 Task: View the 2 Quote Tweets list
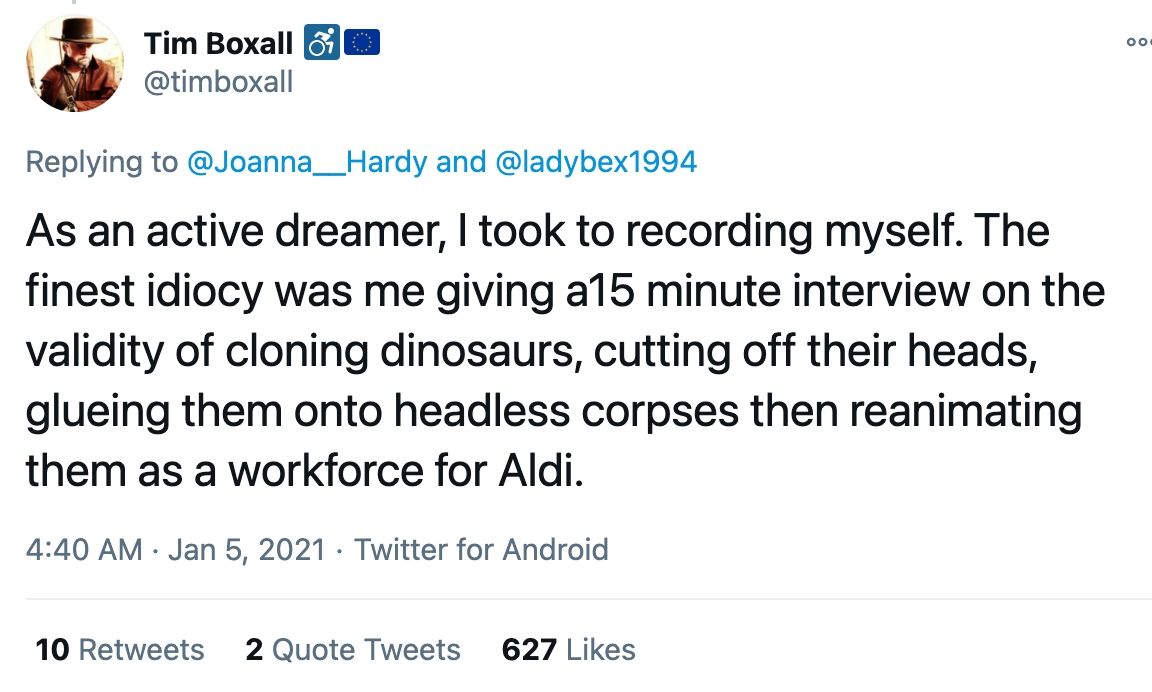[x=352, y=650]
